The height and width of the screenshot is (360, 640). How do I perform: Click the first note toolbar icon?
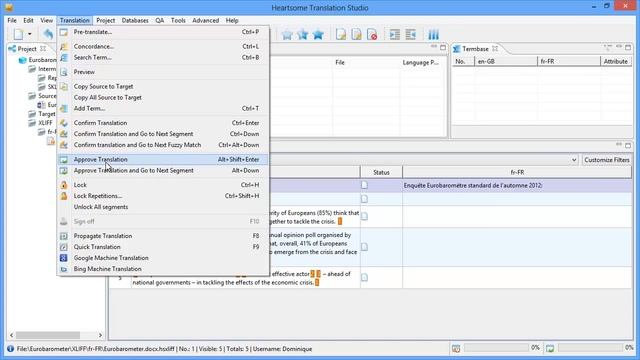[341, 35]
